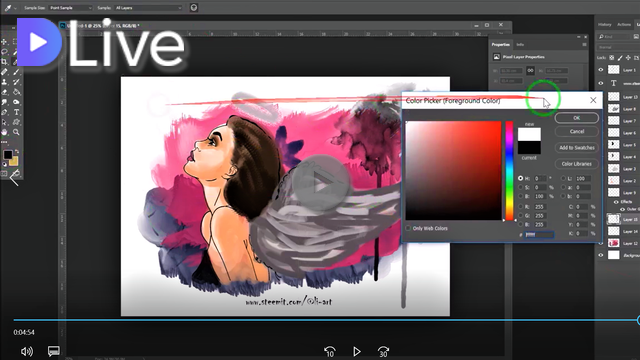Select the Paint Bucket tool
Image resolution: width=640 pixels, height=360 pixels.
tap(16, 92)
